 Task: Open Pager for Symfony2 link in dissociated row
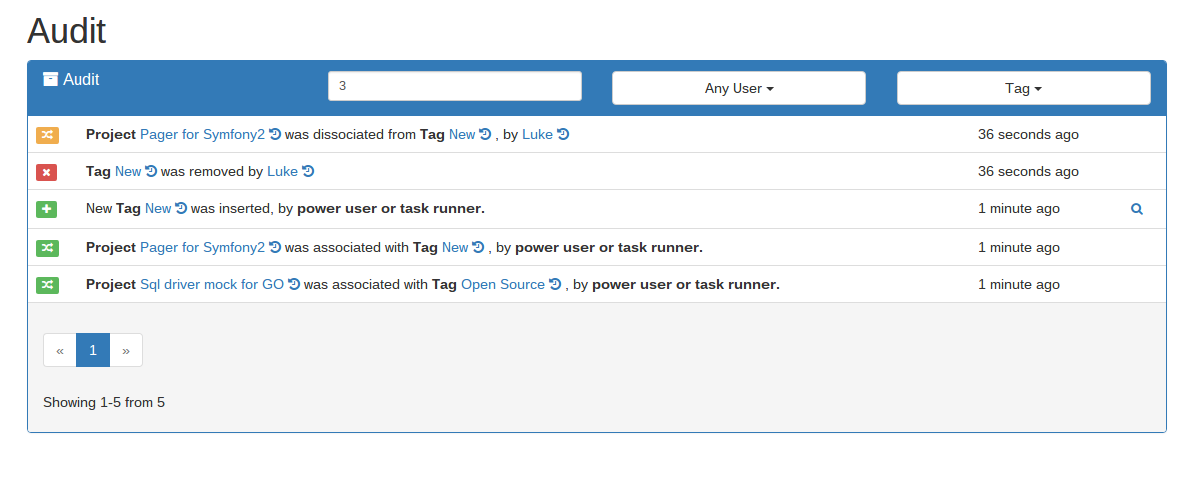(202, 134)
